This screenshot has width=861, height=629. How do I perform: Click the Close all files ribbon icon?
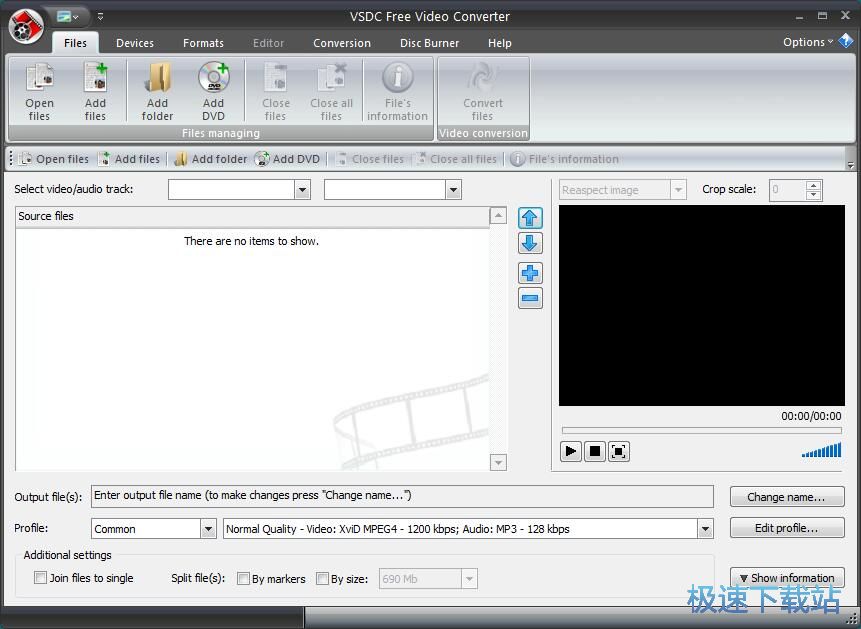pos(331,90)
